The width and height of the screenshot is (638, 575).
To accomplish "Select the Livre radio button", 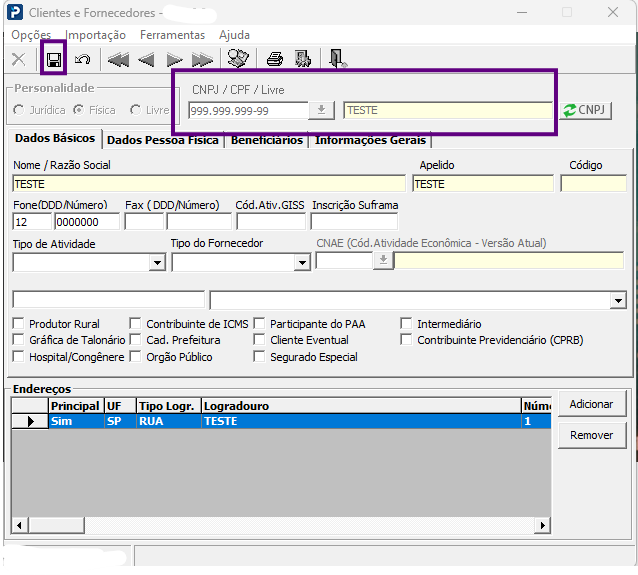I will [135, 110].
